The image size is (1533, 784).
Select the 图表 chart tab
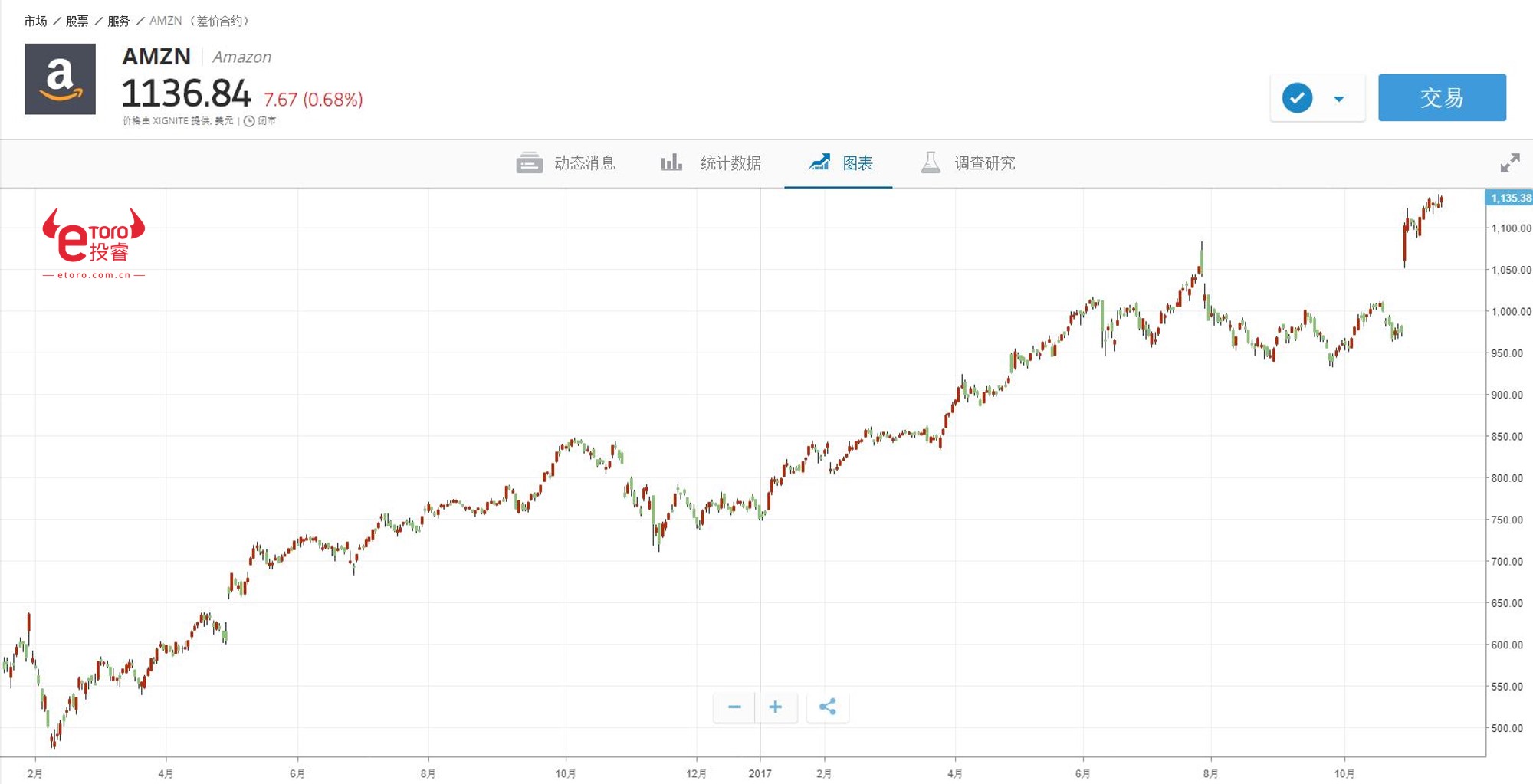841,163
